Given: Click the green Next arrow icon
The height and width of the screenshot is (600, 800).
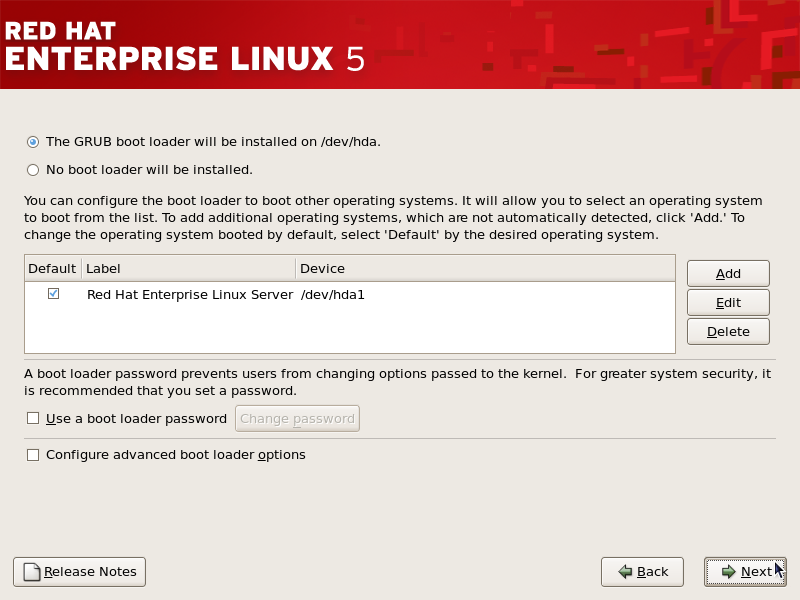Looking at the screenshot, I should 729,572.
